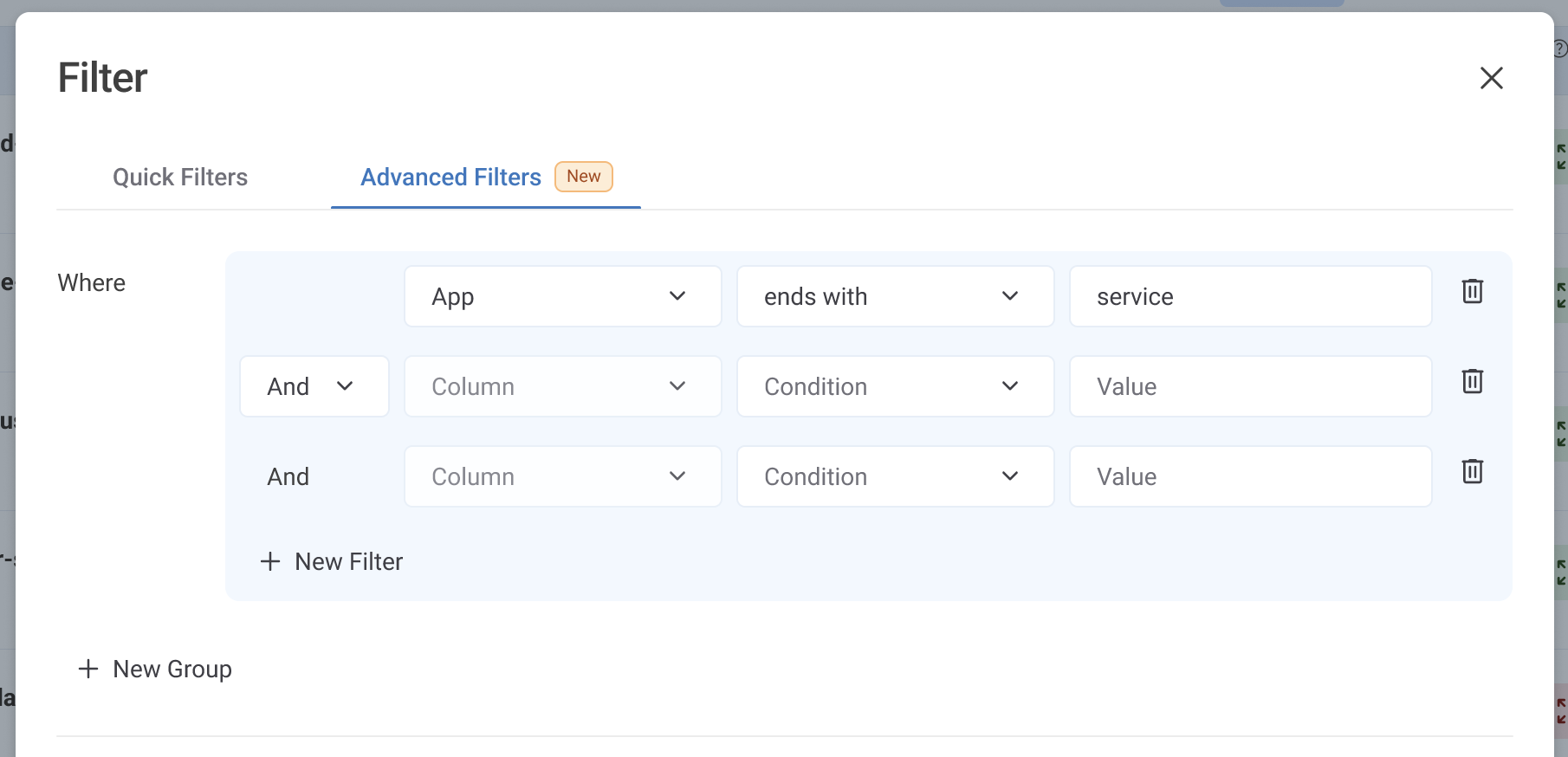The image size is (1568, 757).
Task: Expand the "ends with" condition dropdown
Action: [x=895, y=296]
